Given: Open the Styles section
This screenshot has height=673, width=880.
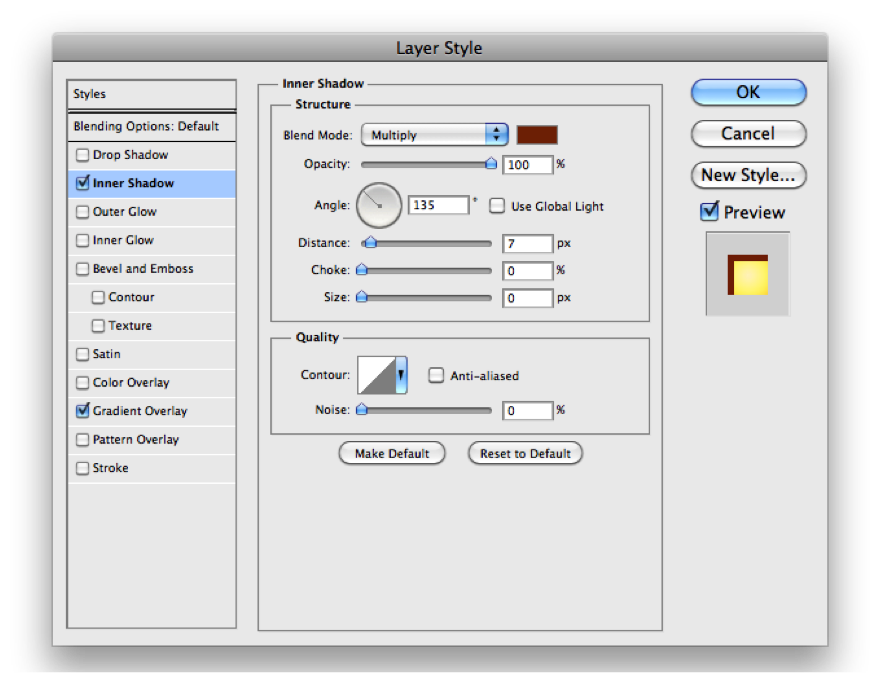Looking at the screenshot, I should coord(151,94).
